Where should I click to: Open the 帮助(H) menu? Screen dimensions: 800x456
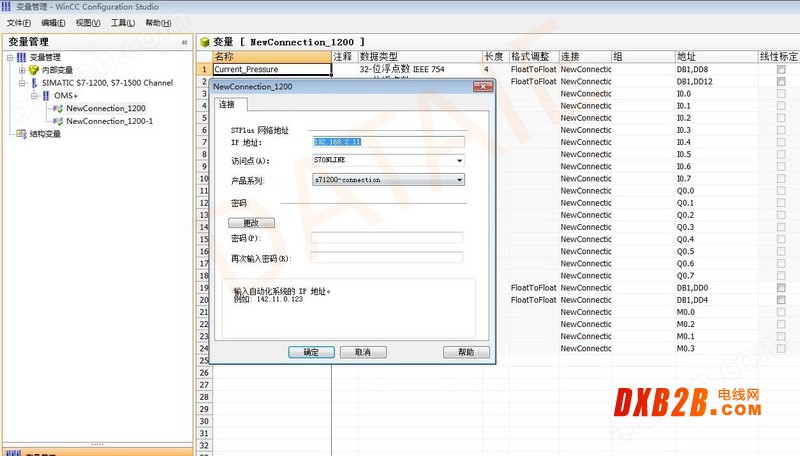158,23
